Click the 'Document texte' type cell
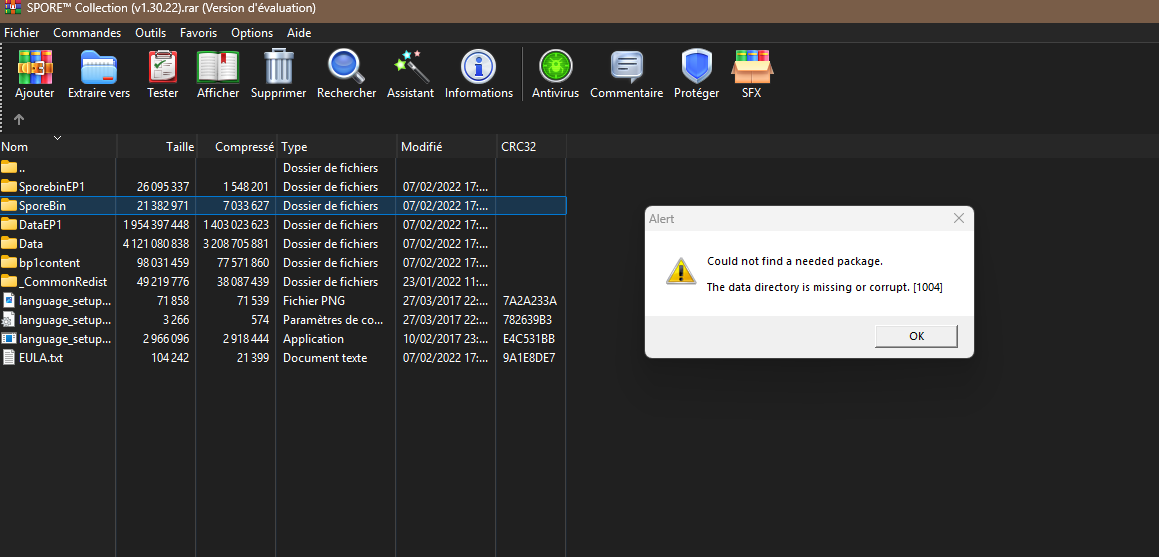 click(324, 358)
